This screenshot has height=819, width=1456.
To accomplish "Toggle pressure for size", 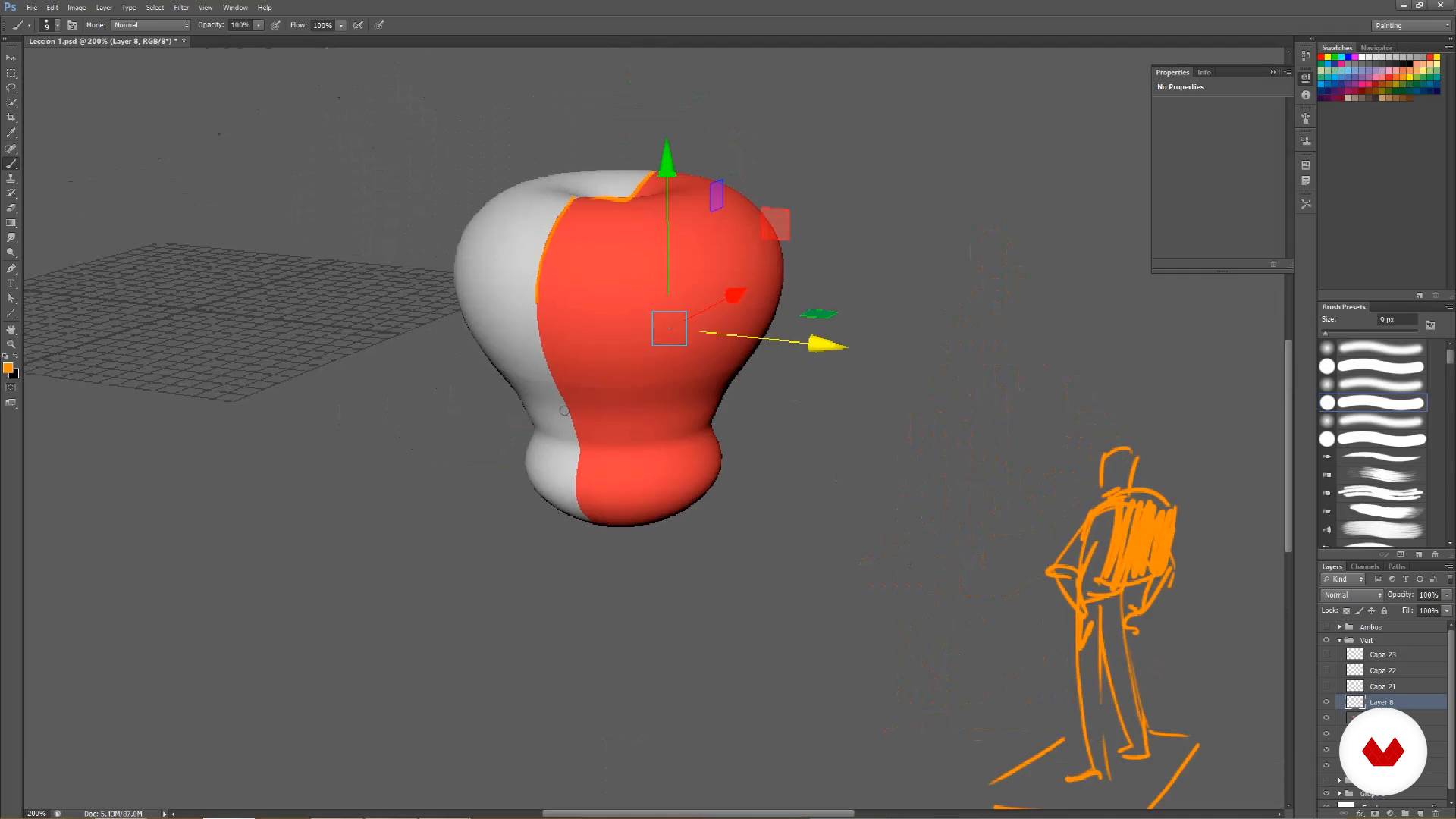I will [x=379, y=25].
